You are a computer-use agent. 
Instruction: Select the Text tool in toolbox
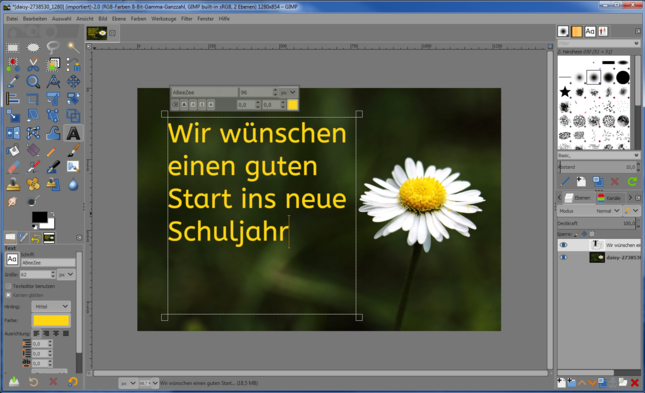73,133
